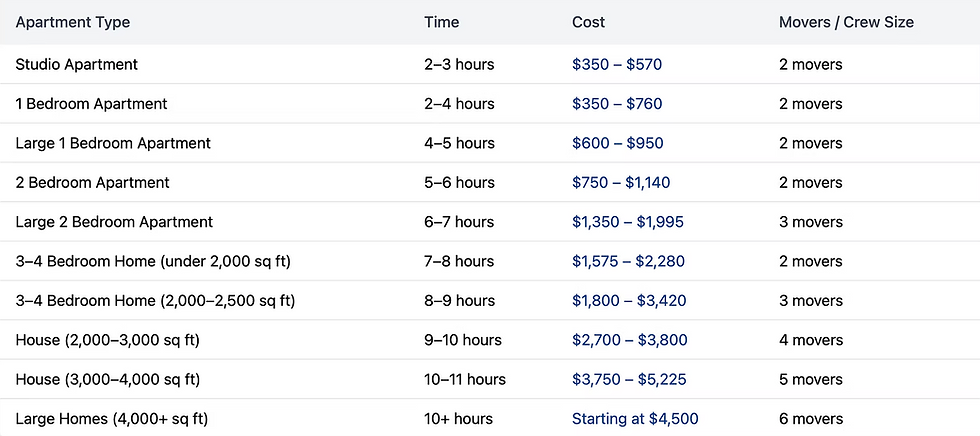Select the 2 Bedroom Apartment row label

[93, 182]
